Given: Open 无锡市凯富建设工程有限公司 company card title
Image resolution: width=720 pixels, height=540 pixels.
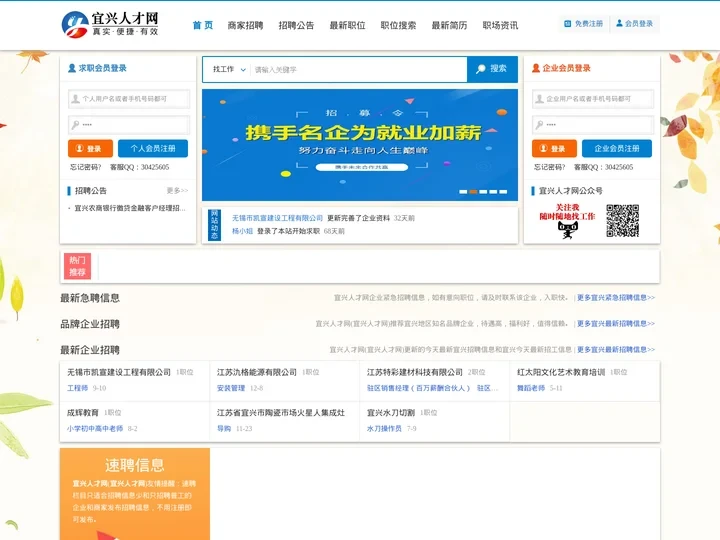Looking at the screenshot, I should coord(119,372).
